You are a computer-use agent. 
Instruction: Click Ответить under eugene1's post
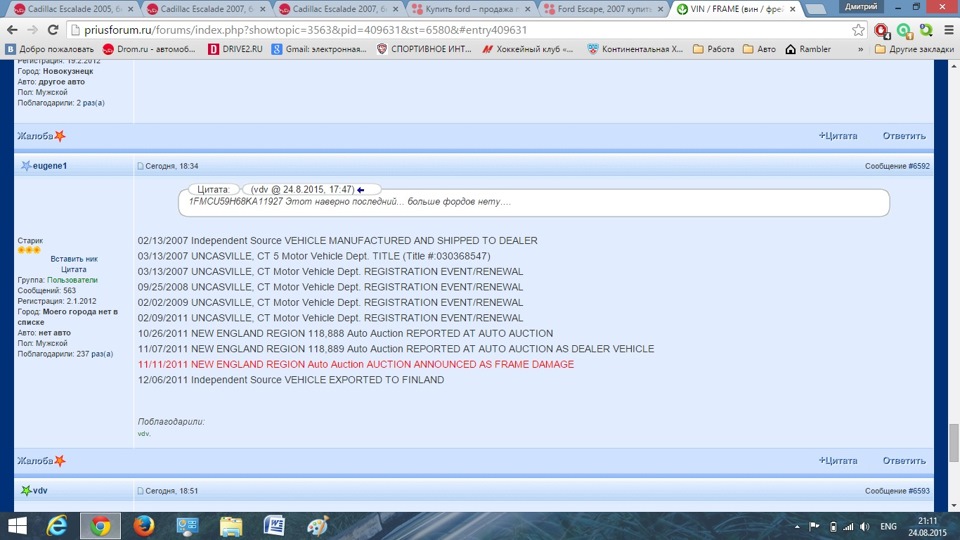coord(904,460)
